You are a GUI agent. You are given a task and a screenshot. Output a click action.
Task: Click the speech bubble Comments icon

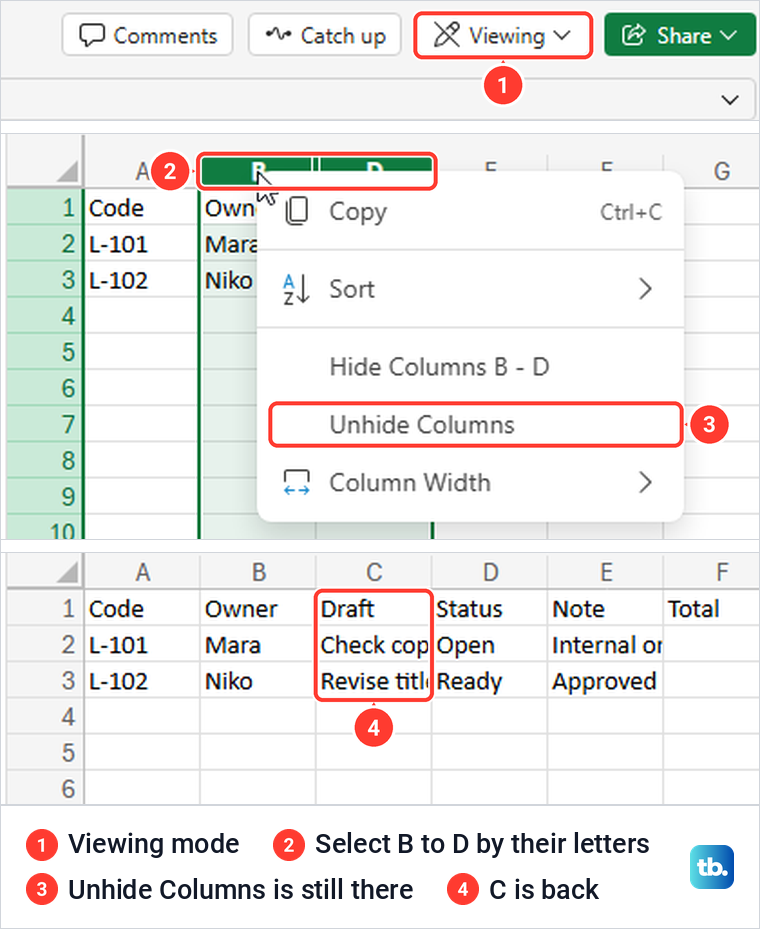pyautogui.click(x=92, y=36)
